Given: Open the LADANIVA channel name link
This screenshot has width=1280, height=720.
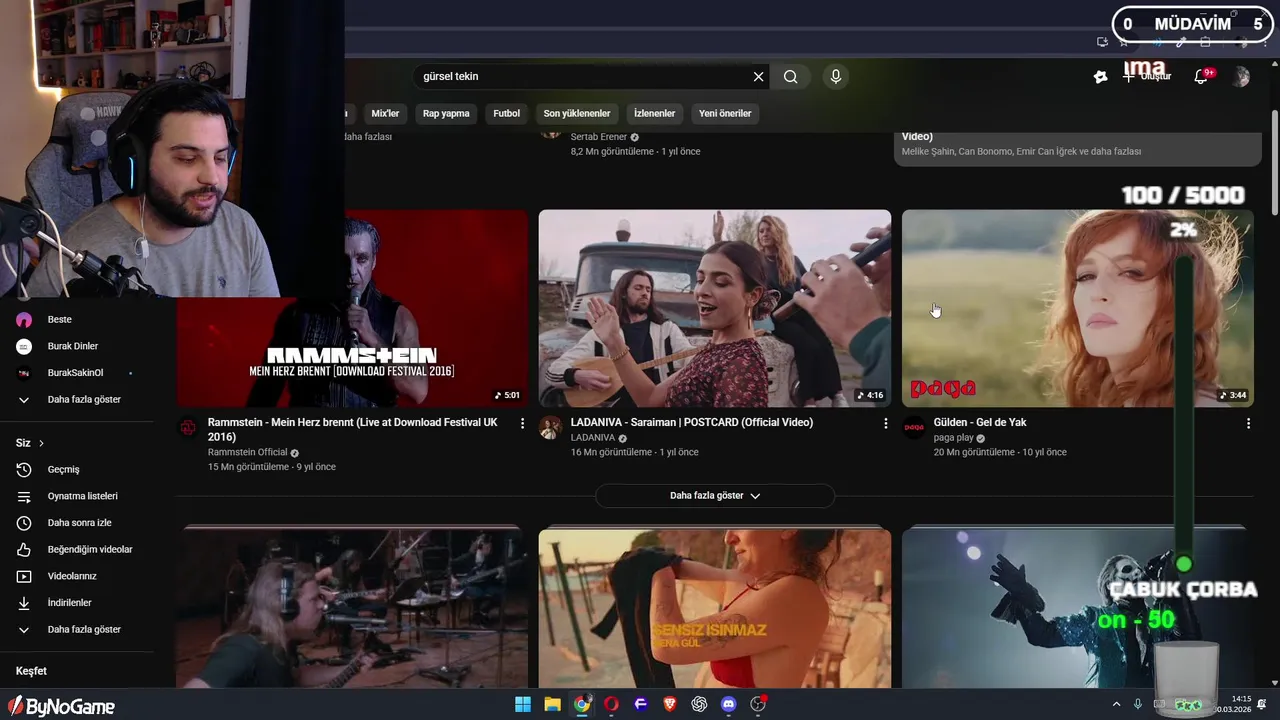Looking at the screenshot, I should click(x=593, y=438).
